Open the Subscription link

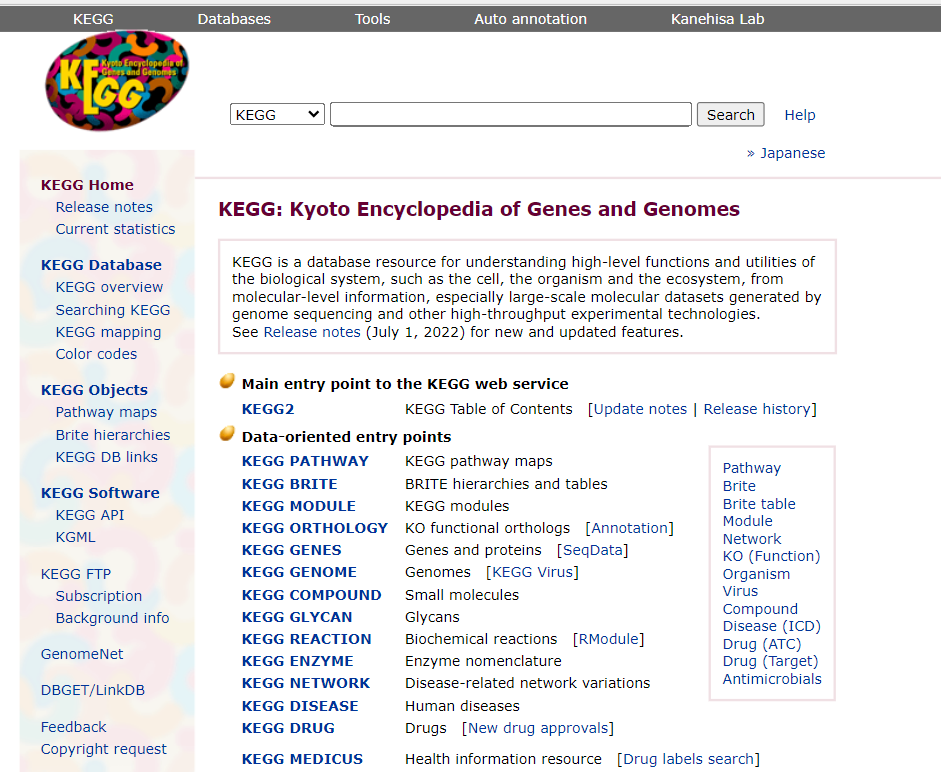coord(98,596)
